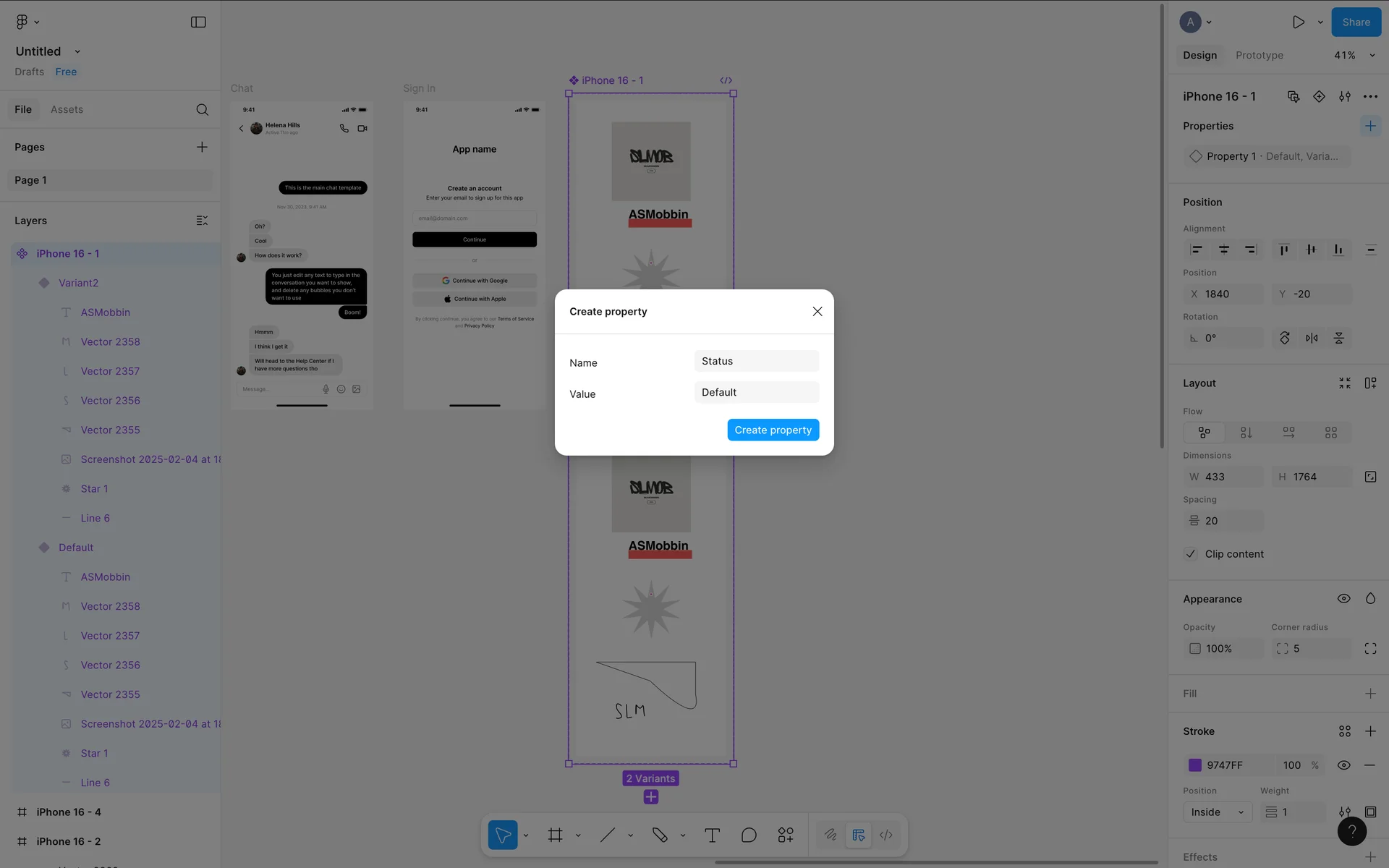This screenshot has width=1389, height=868.
Task: Select the Frame tool in toolbar
Action: tap(555, 835)
